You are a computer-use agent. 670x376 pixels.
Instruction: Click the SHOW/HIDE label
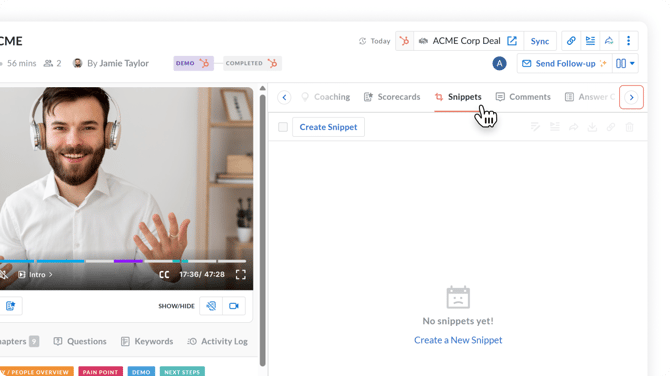click(176, 306)
